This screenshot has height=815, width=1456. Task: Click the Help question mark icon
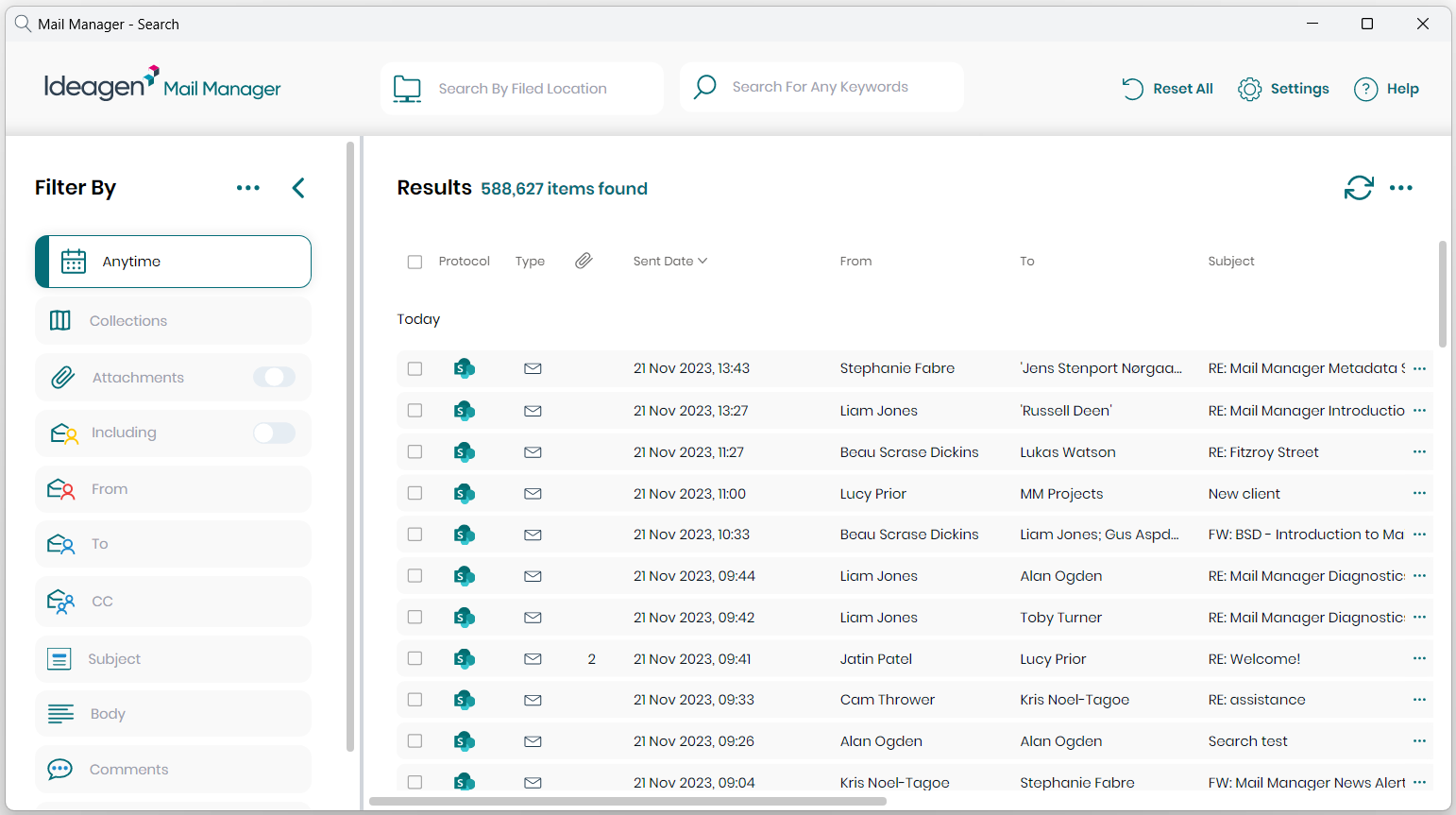(x=1365, y=89)
